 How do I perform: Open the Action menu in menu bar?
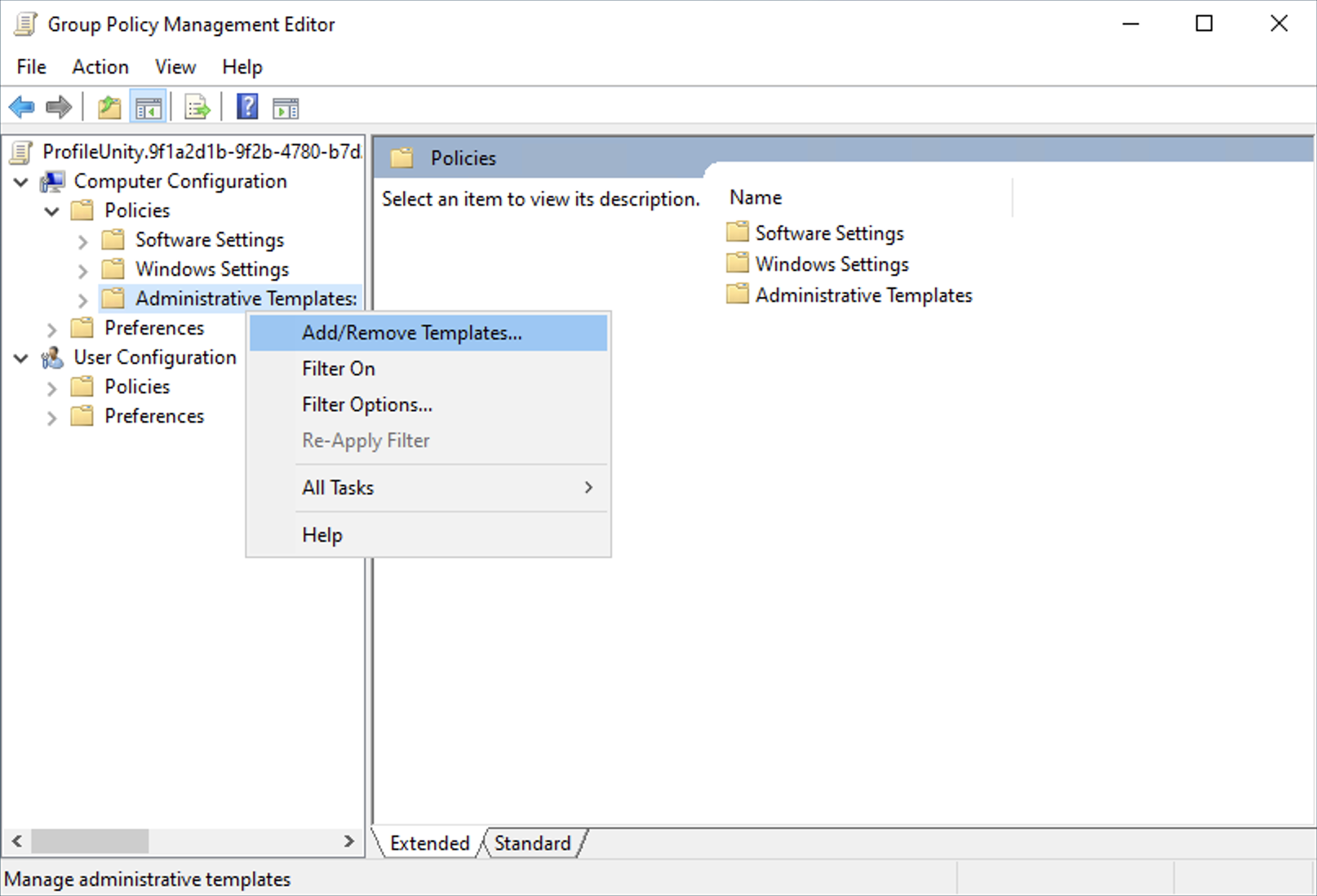tap(100, 67)
